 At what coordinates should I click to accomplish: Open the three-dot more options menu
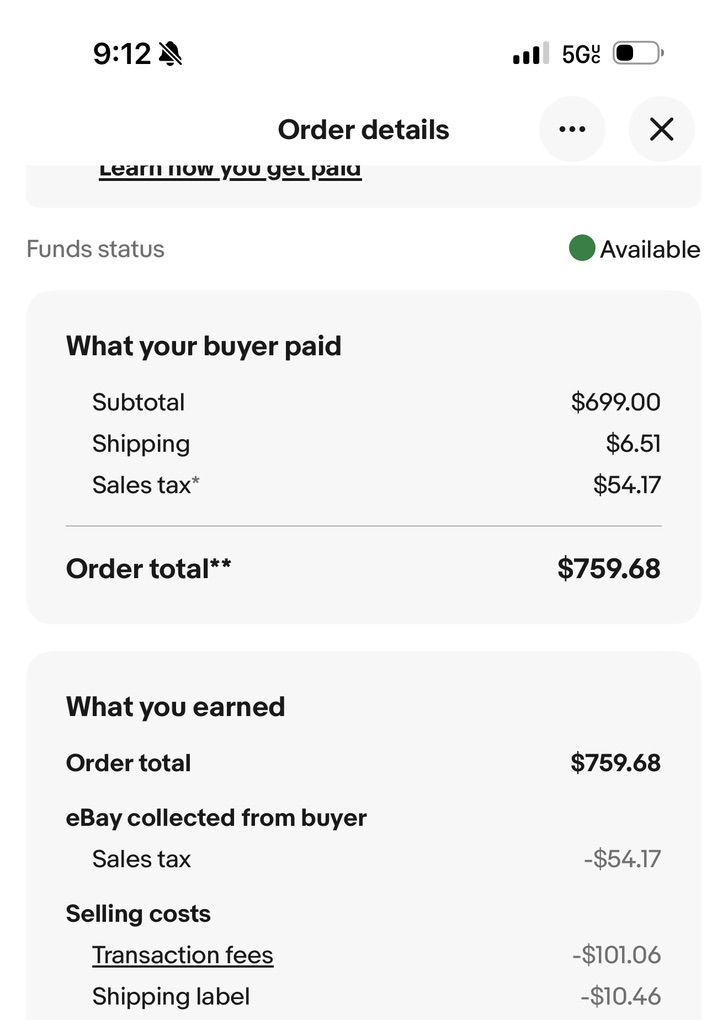572,129
